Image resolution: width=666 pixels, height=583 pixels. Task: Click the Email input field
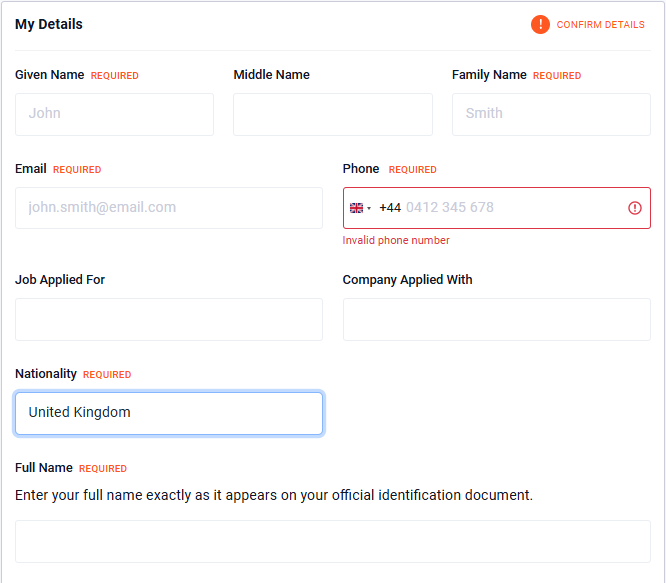click(x=169, y=208)
